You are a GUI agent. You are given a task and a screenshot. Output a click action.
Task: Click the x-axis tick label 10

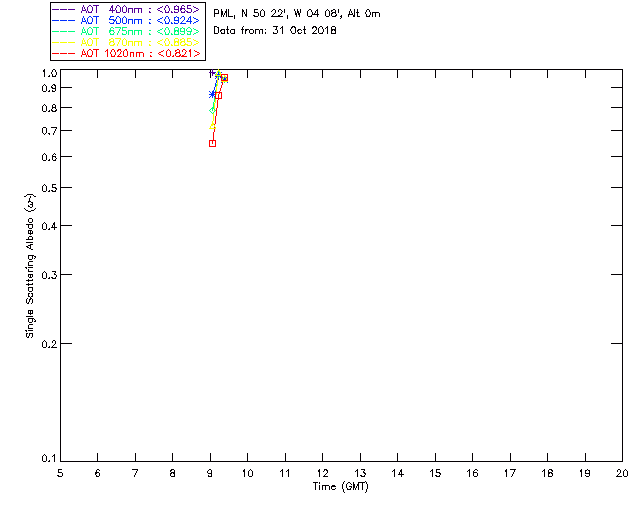(x=248, y=473)
